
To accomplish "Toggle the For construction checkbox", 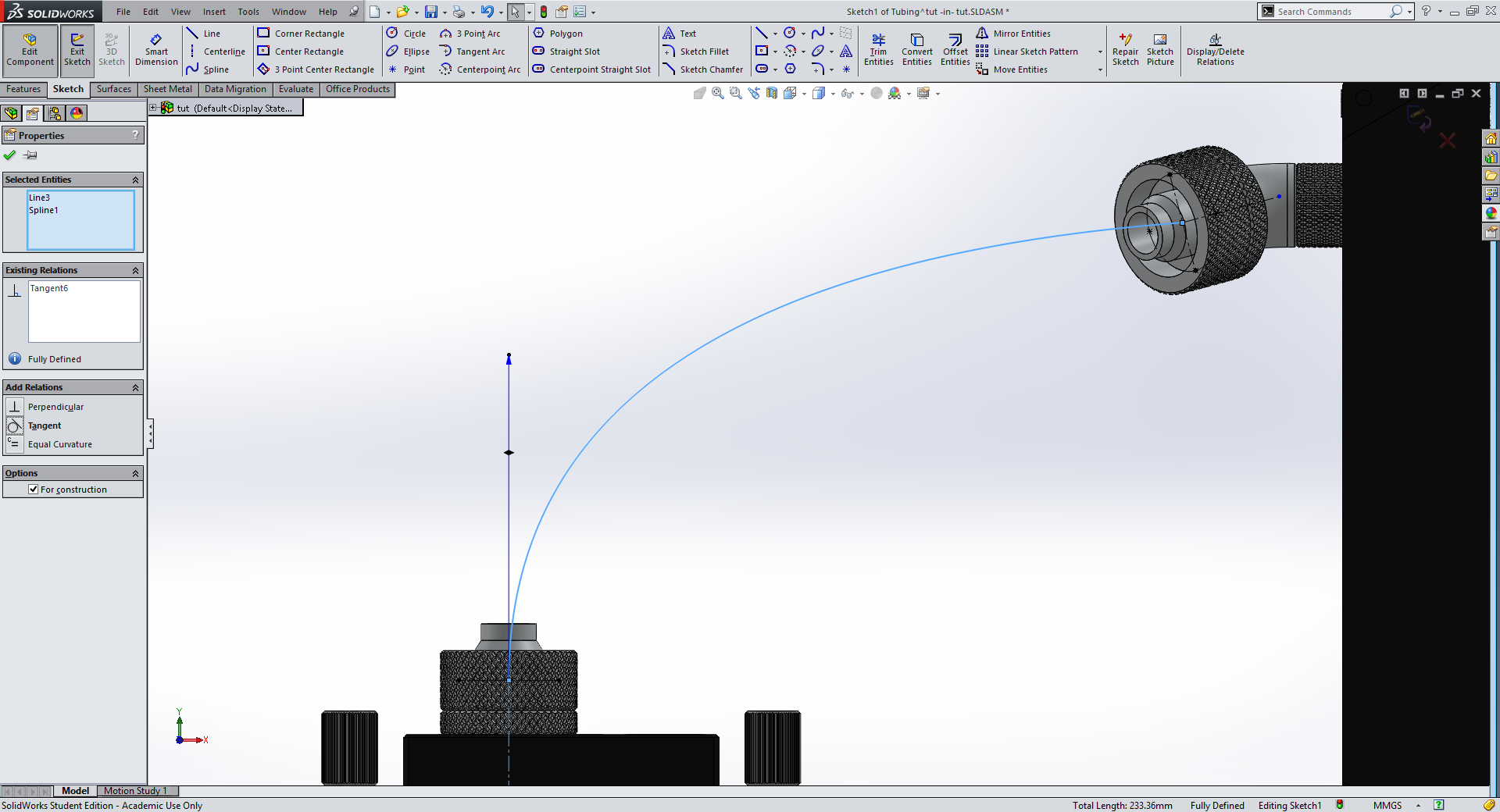I will (x=34, y=490).
